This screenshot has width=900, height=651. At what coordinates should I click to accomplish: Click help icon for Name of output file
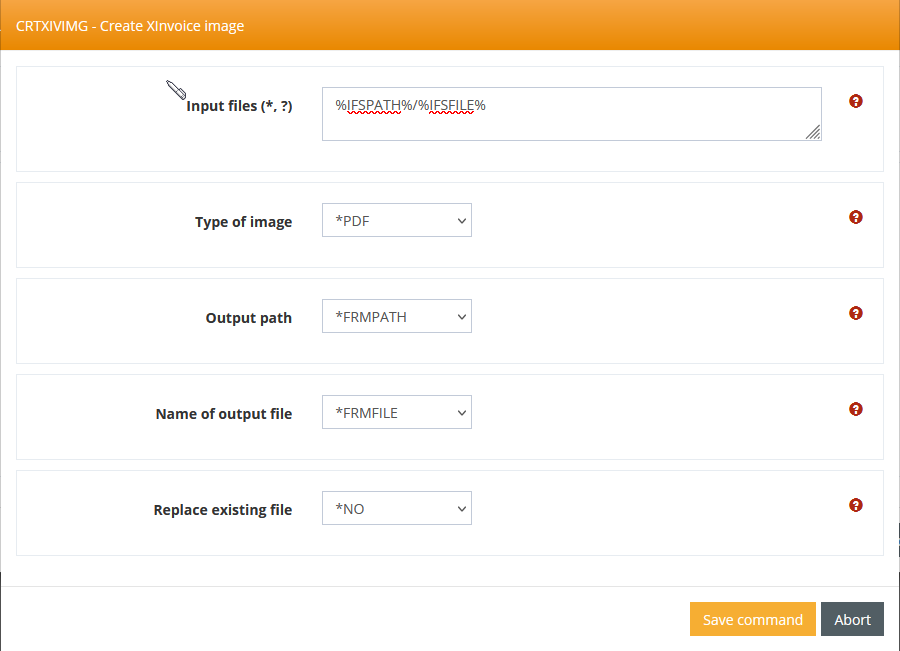[856, 409]
